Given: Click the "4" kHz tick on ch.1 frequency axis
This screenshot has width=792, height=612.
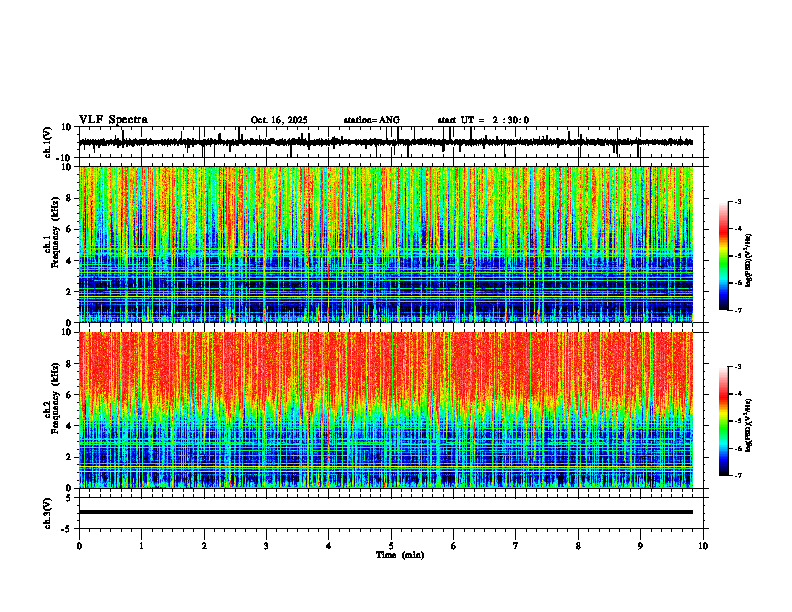Looking at the screenshot, I should click(x=69, y=261).
